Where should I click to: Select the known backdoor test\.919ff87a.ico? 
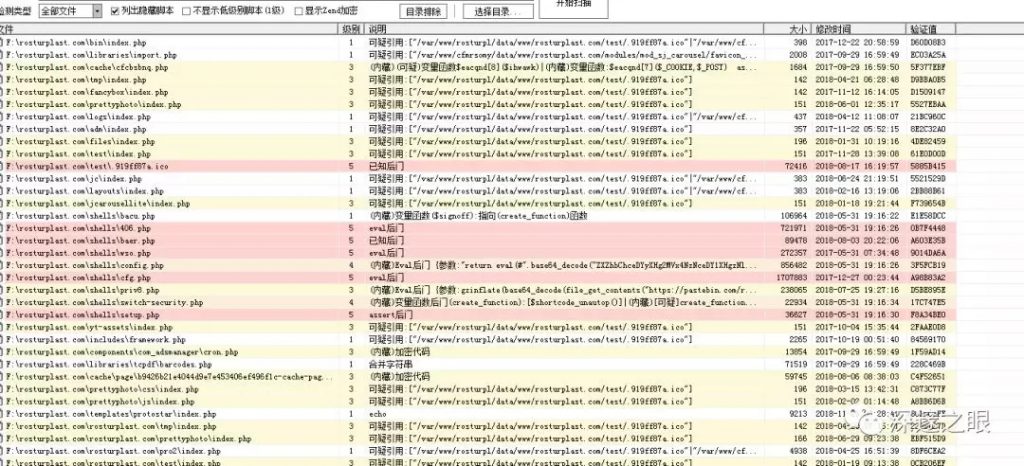478,166
